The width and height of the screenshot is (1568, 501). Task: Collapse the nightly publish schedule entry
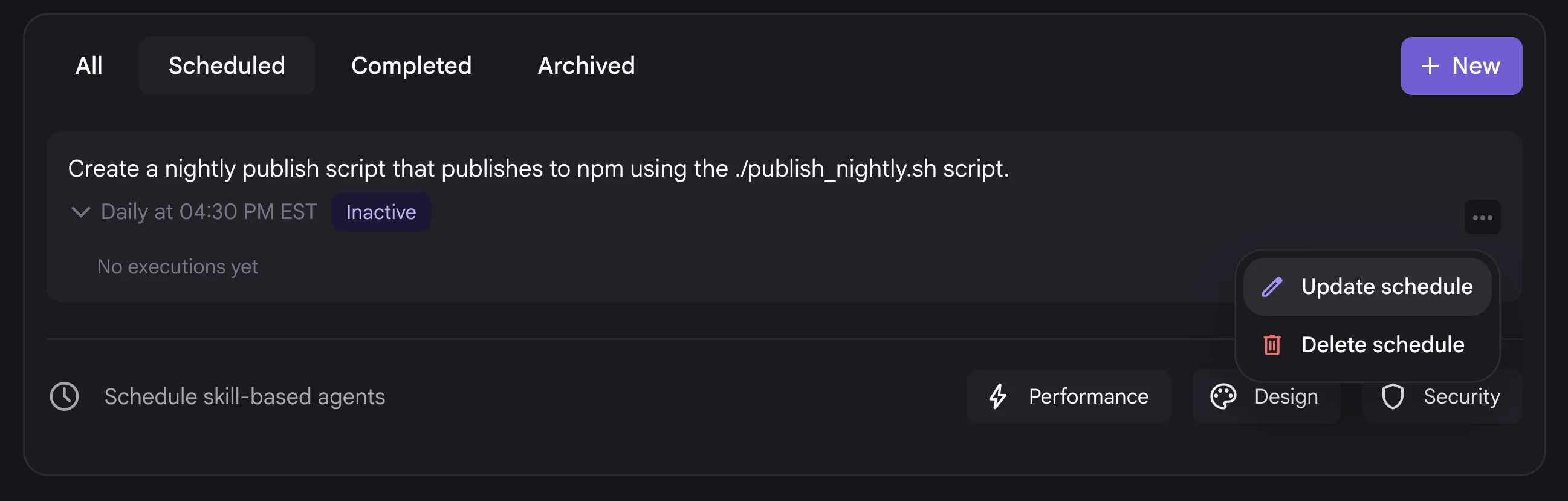80,212
